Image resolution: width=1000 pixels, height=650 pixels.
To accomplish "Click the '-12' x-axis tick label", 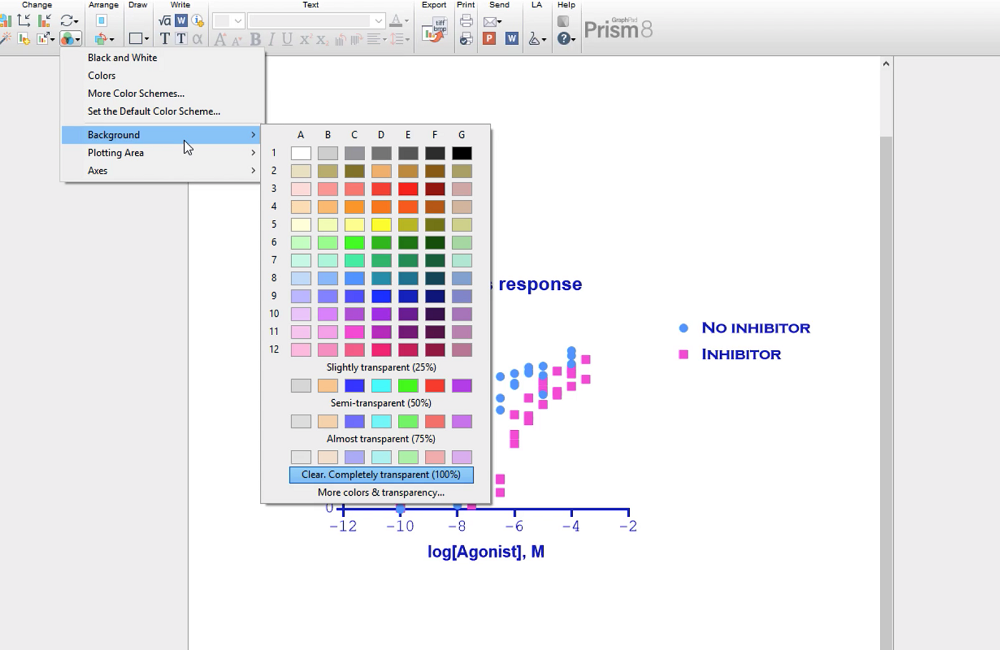I will pos(343,526).
